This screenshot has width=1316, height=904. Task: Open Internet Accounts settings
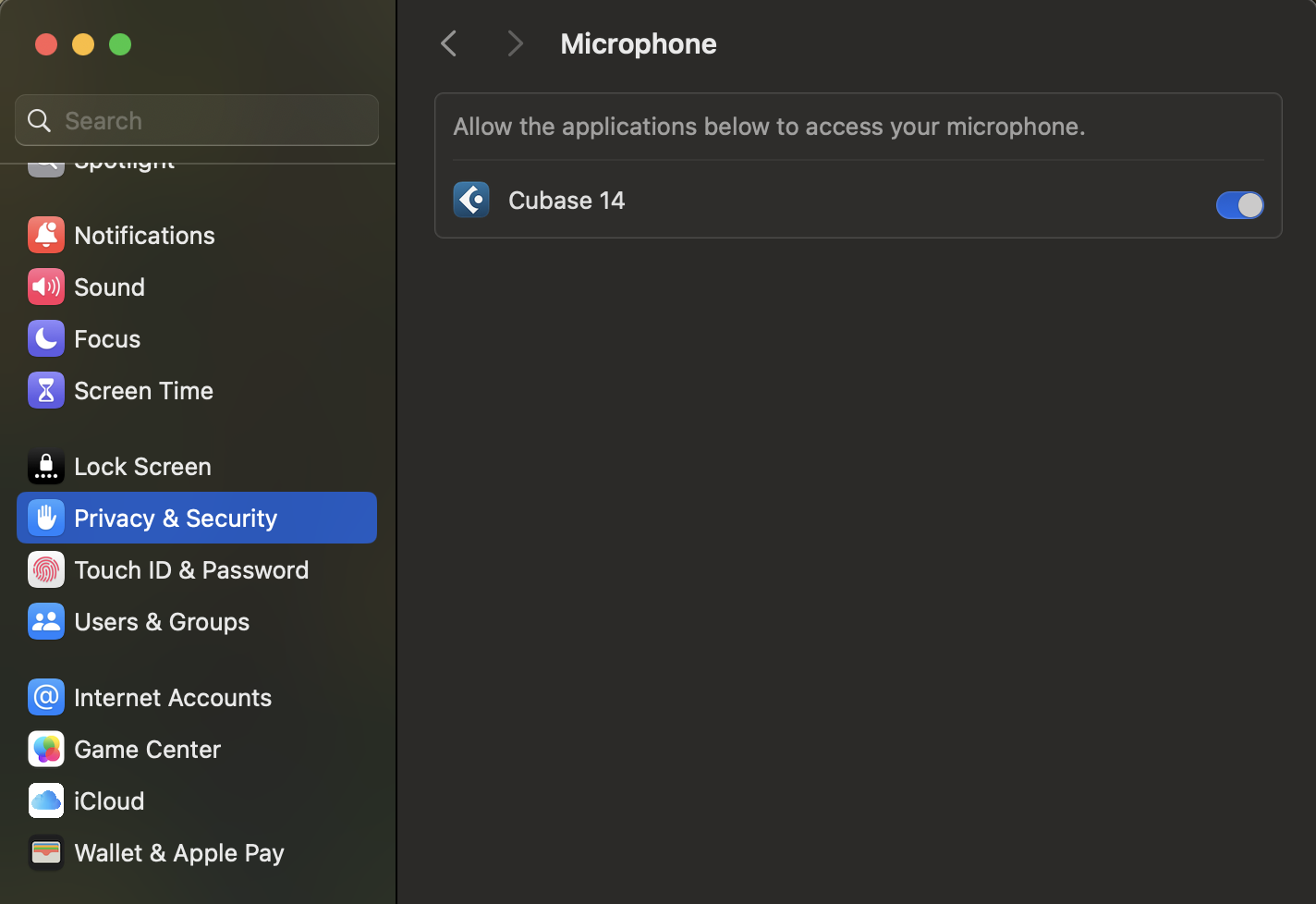173,697
